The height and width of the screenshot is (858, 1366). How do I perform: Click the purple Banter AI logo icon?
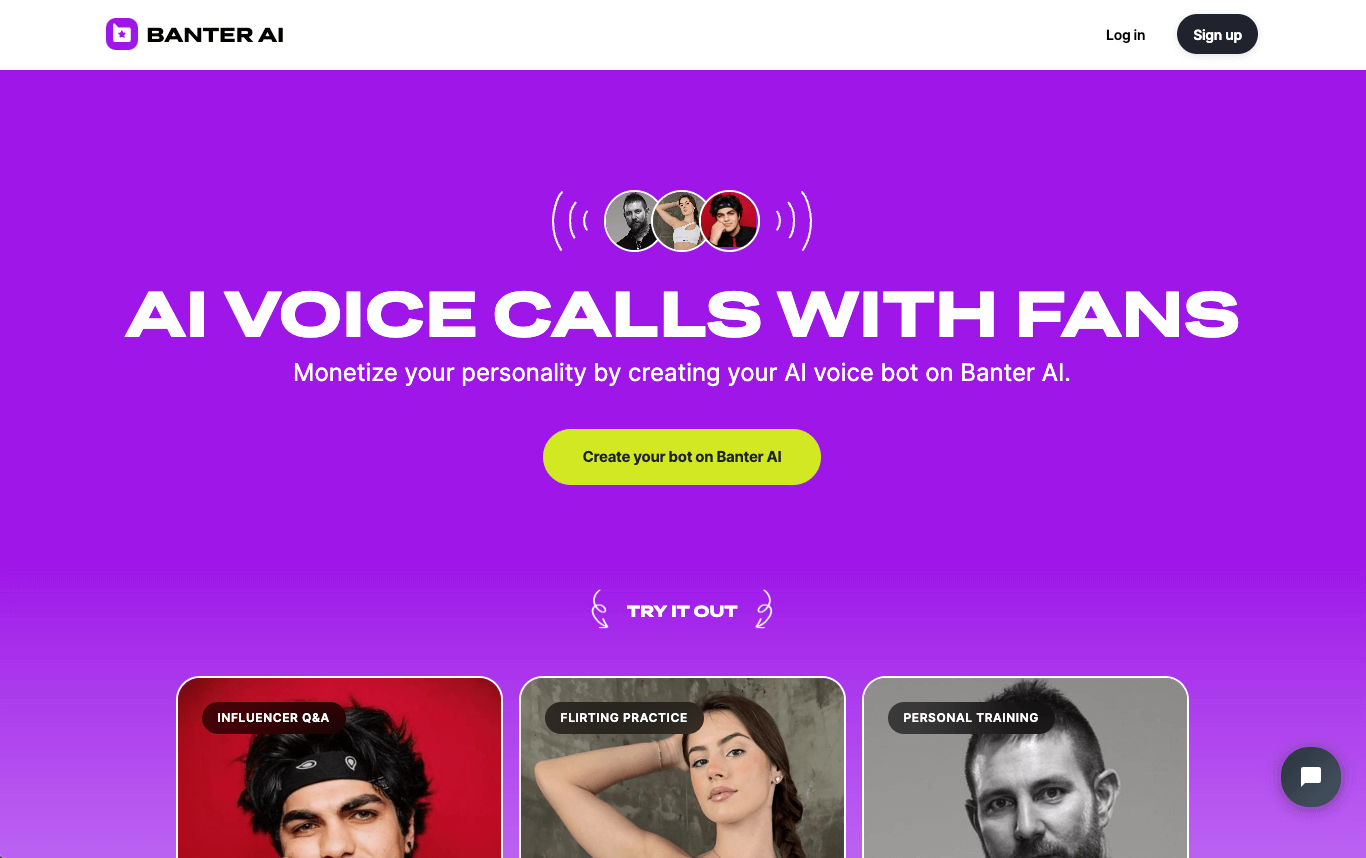pos(122,34)
